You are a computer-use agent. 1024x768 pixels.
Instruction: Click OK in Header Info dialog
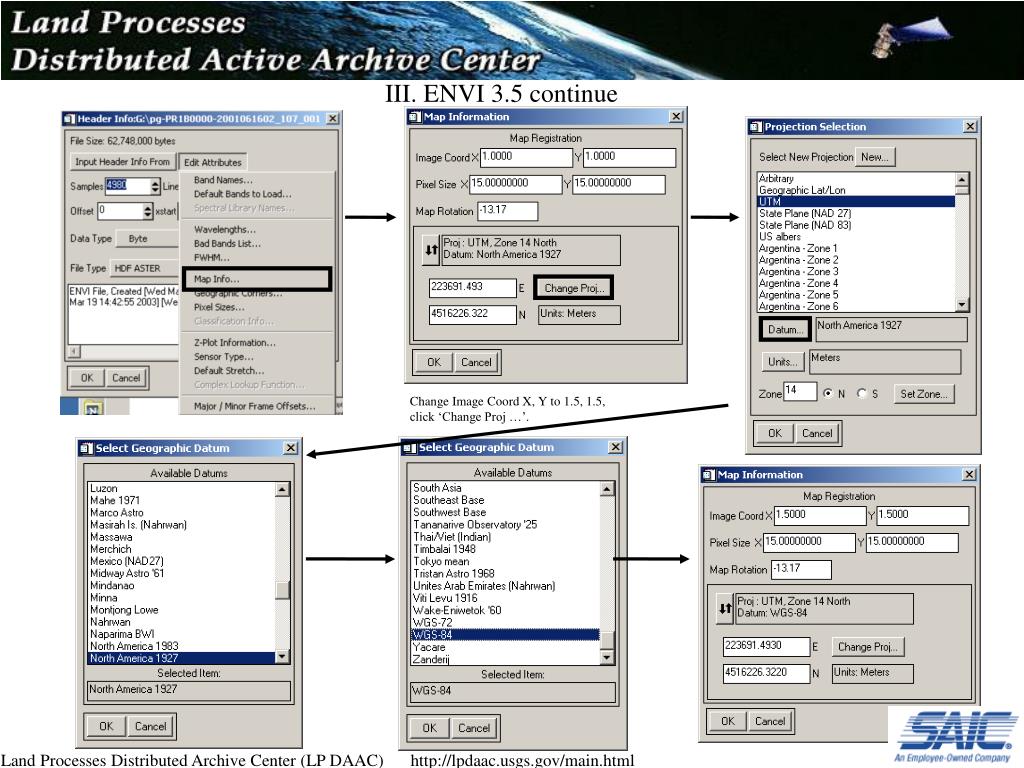(87, 377)
